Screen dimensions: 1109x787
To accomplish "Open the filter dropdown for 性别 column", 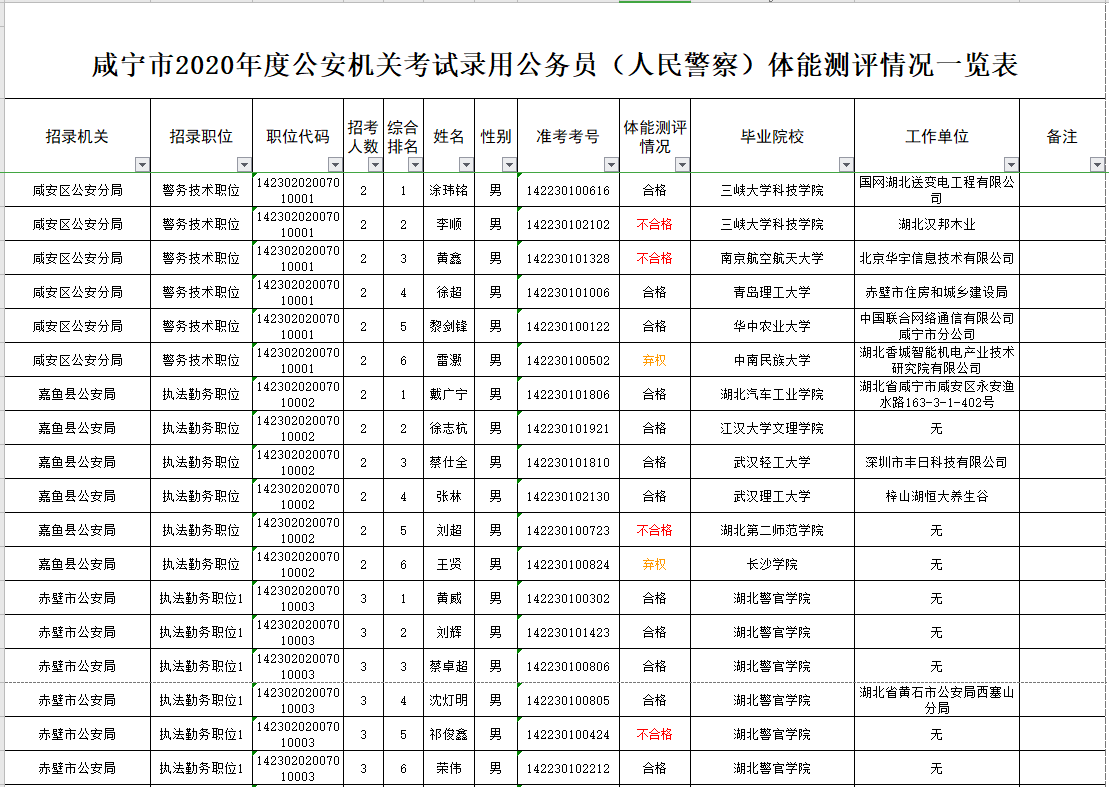I will pyautogui.click(x=509, y=165).
